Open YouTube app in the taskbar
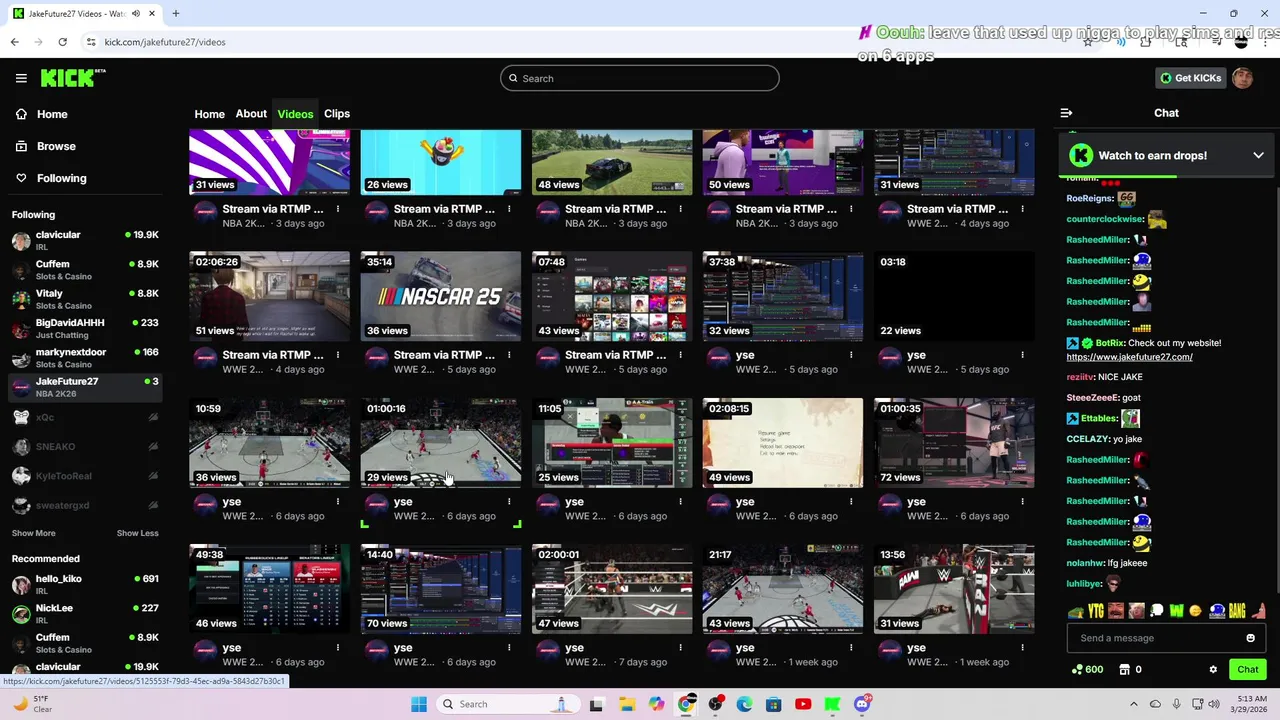 click(x=803, y=704)
